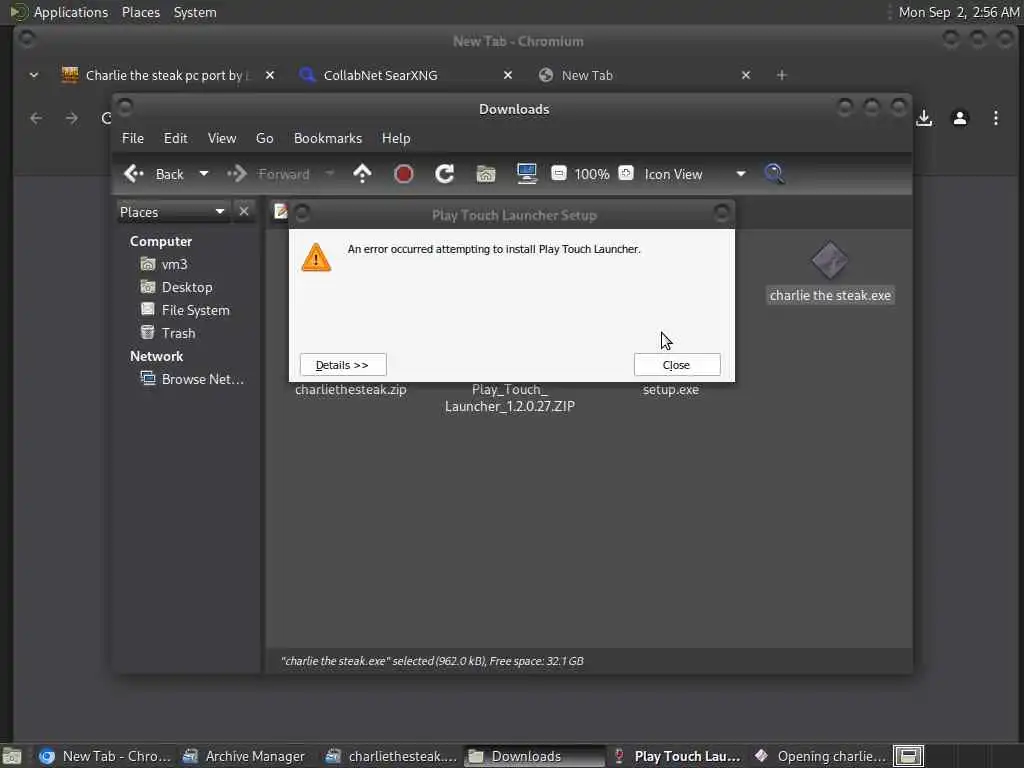Click the red Stop loading icon

point(404,174)
